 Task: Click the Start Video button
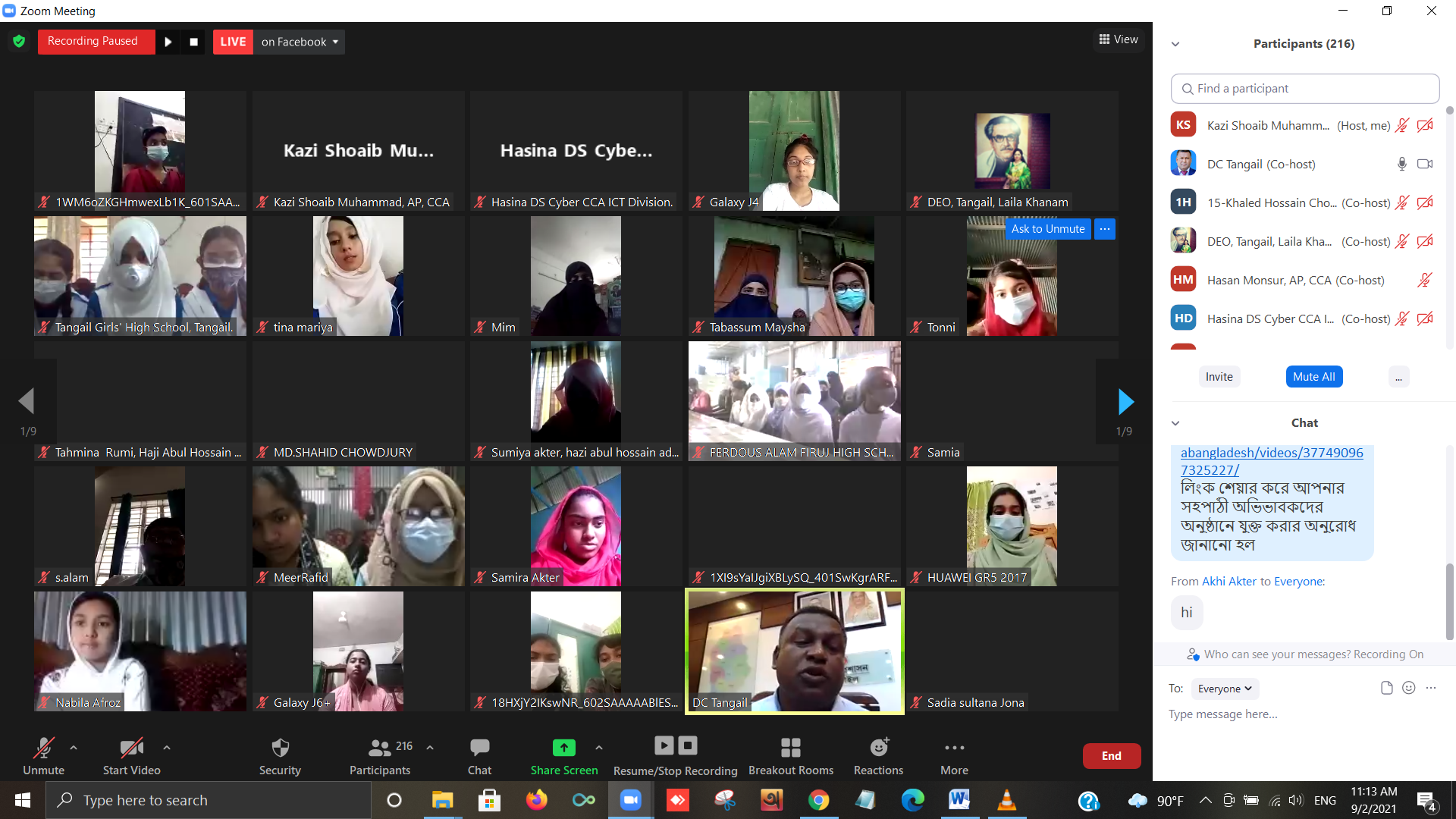point(132,757)
